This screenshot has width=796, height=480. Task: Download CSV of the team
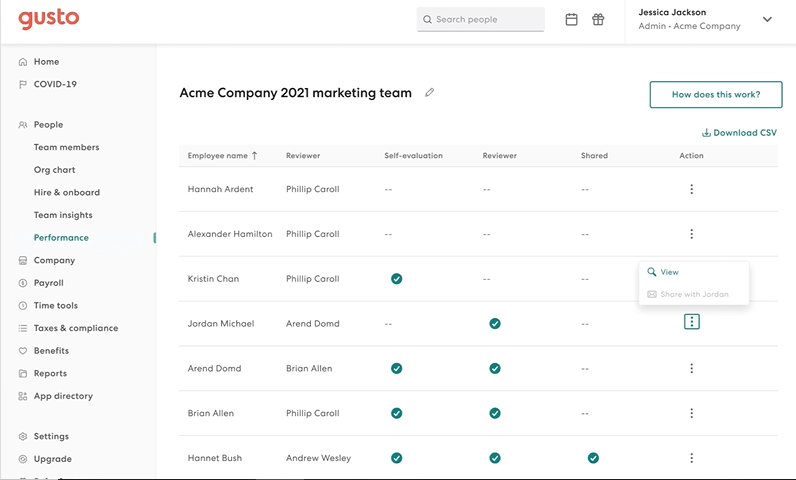pos(739,132)
